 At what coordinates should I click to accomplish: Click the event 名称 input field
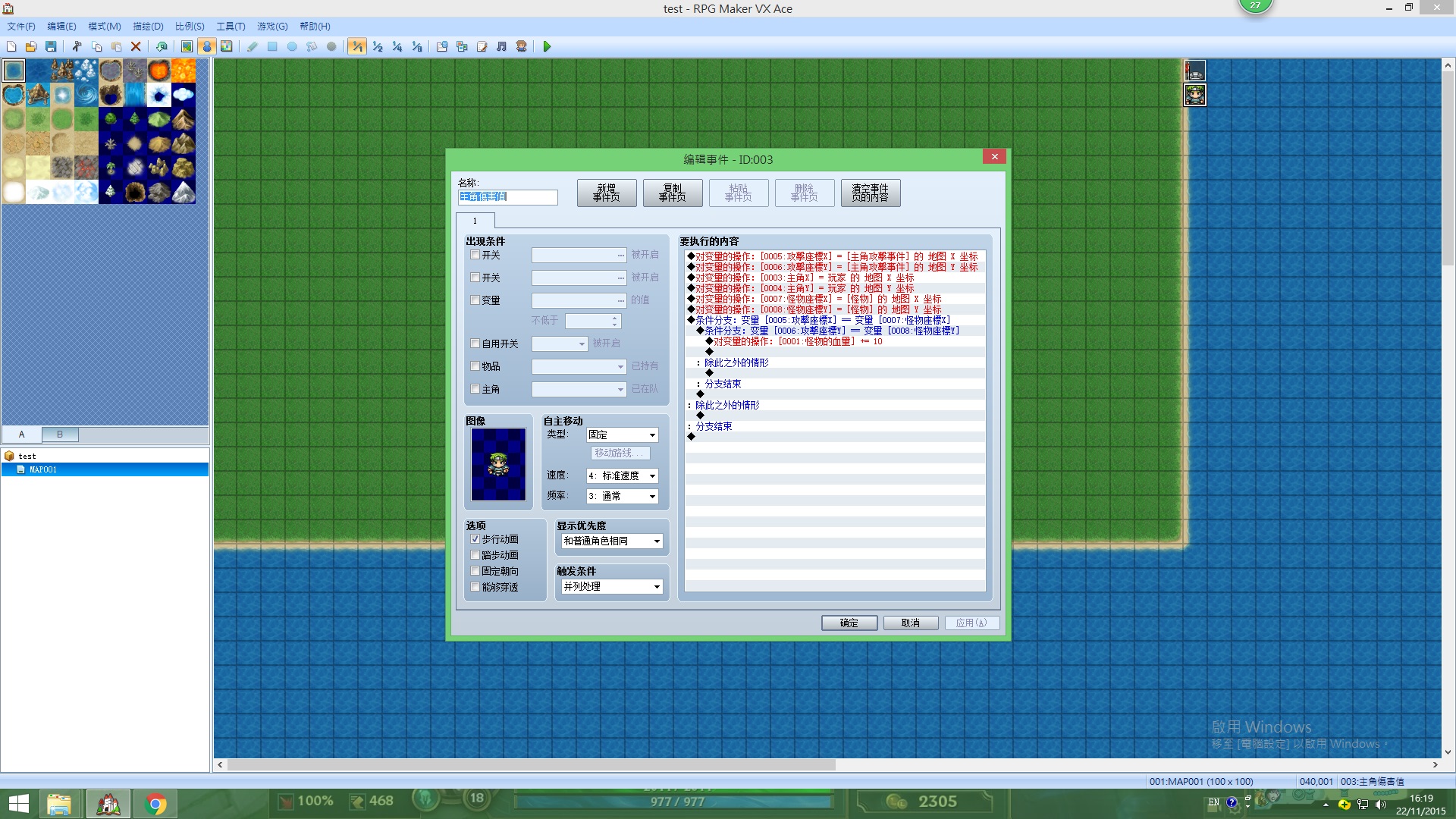point(507,197)
